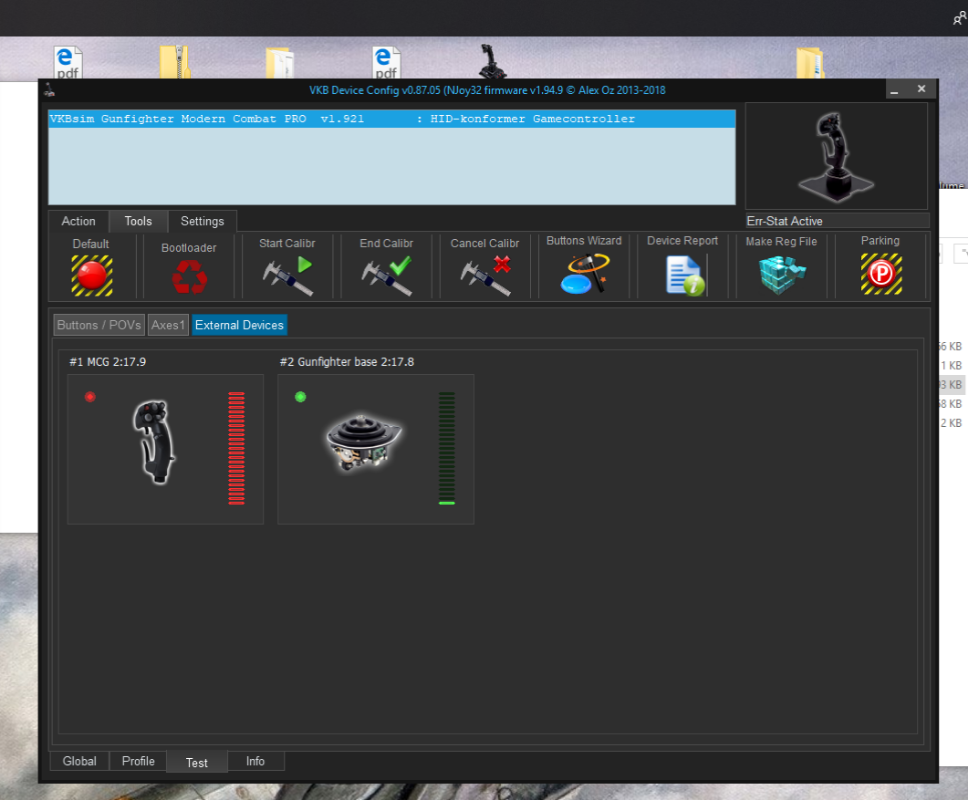The height and width of the screenshot is (800, 968).
Task: Select the Profile bottom tab
Action: [138, 761]
